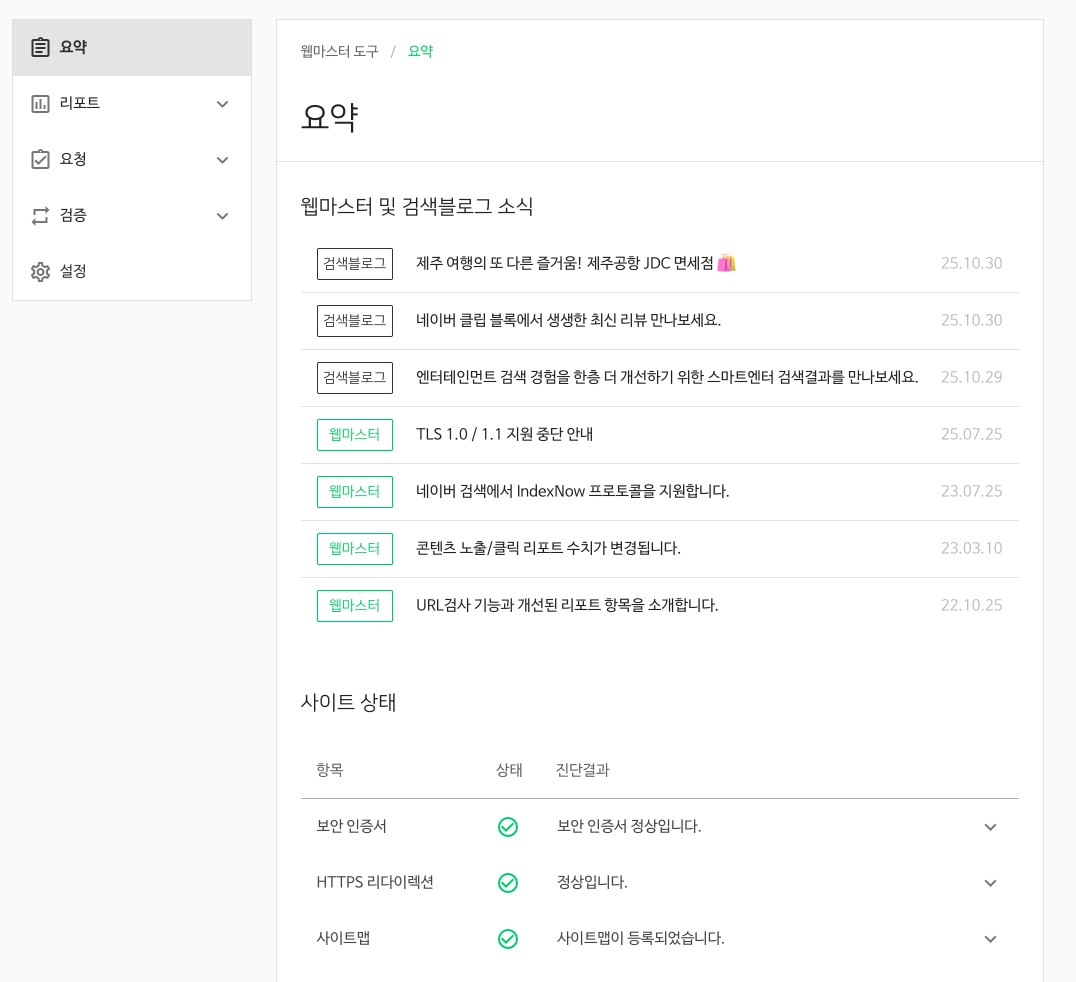Click the 리포트 bar-chart icon

point(40,103)
